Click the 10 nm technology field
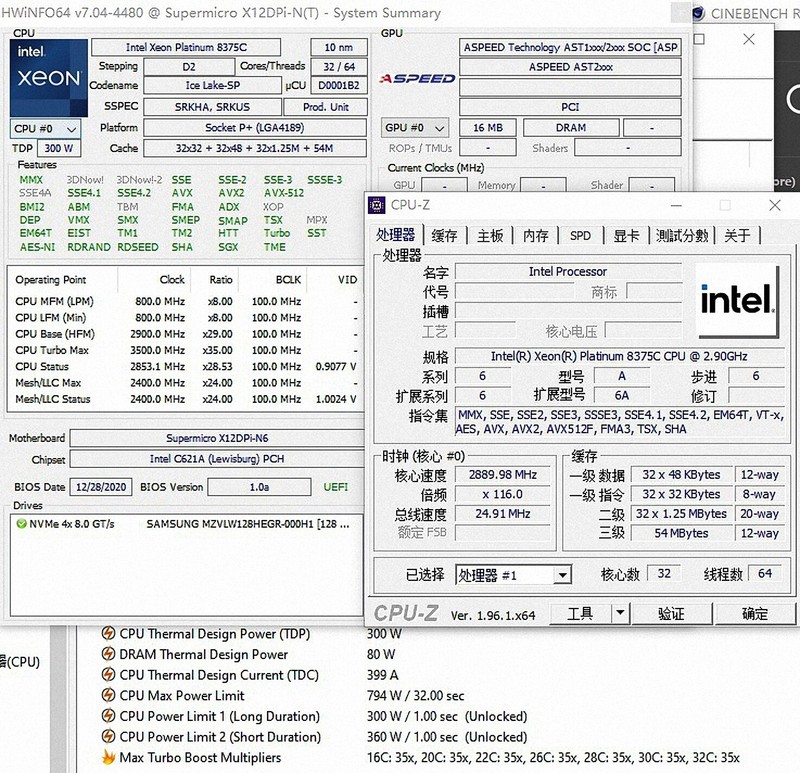The width and height of the screenshot is (800, 773). coord(339,47)
